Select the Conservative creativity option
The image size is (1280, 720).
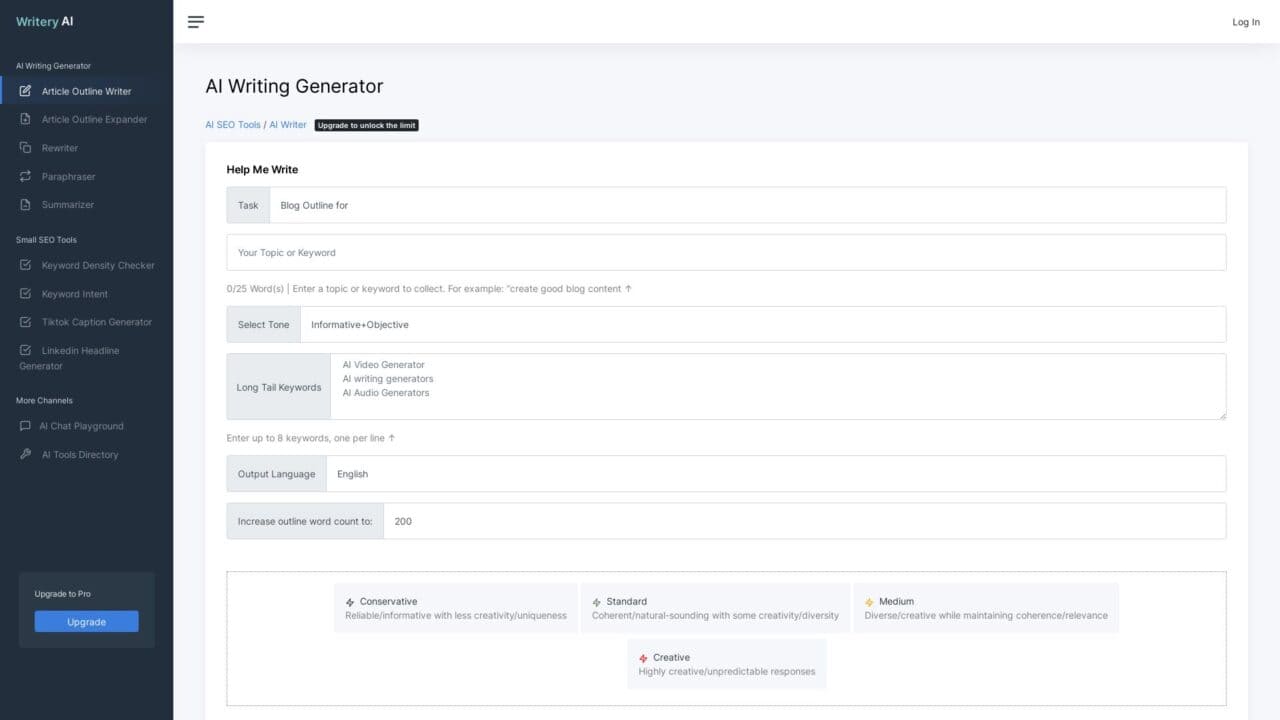point(456,607)
